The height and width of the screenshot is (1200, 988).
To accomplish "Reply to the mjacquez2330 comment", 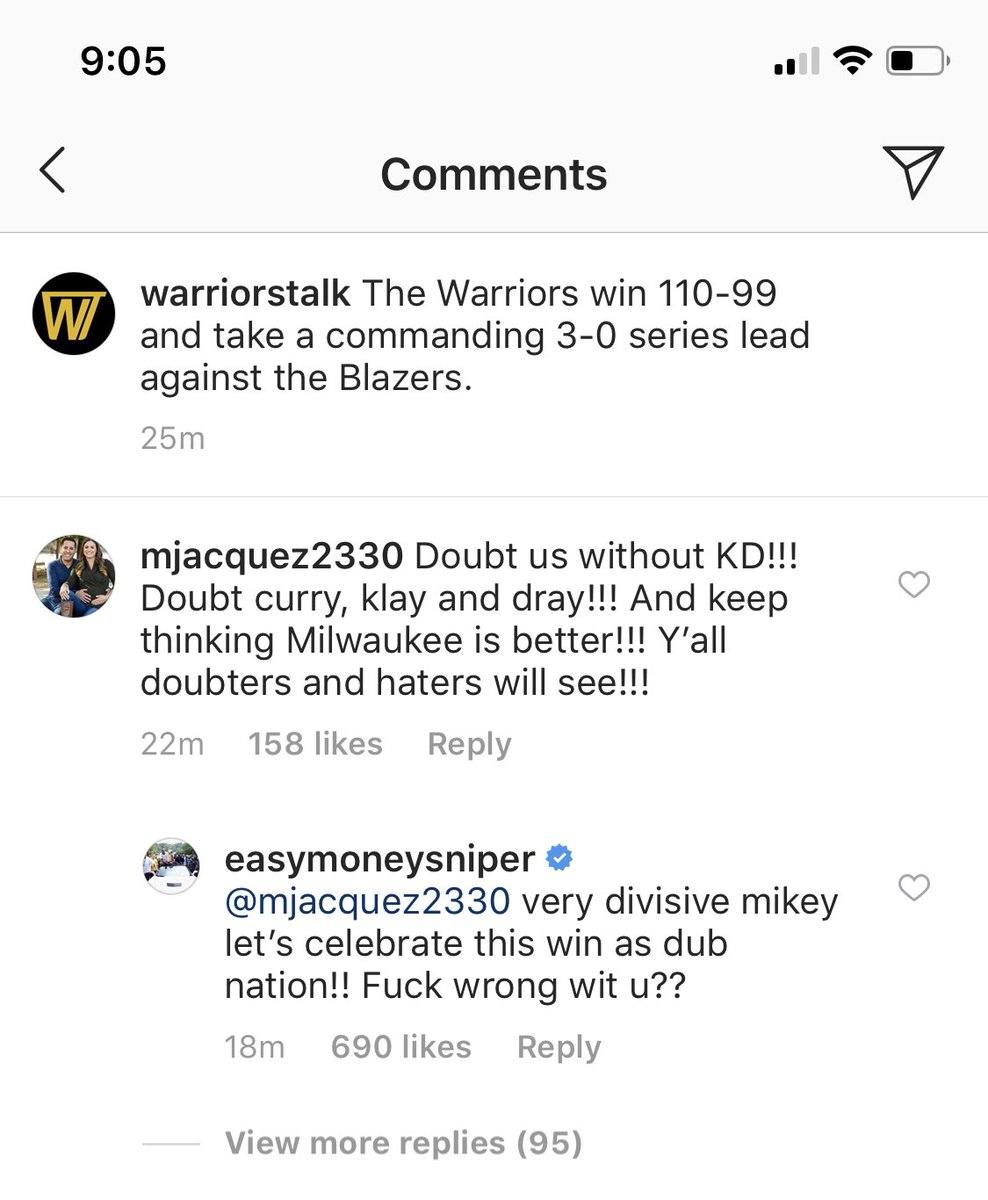I will (x=469, y=744).
